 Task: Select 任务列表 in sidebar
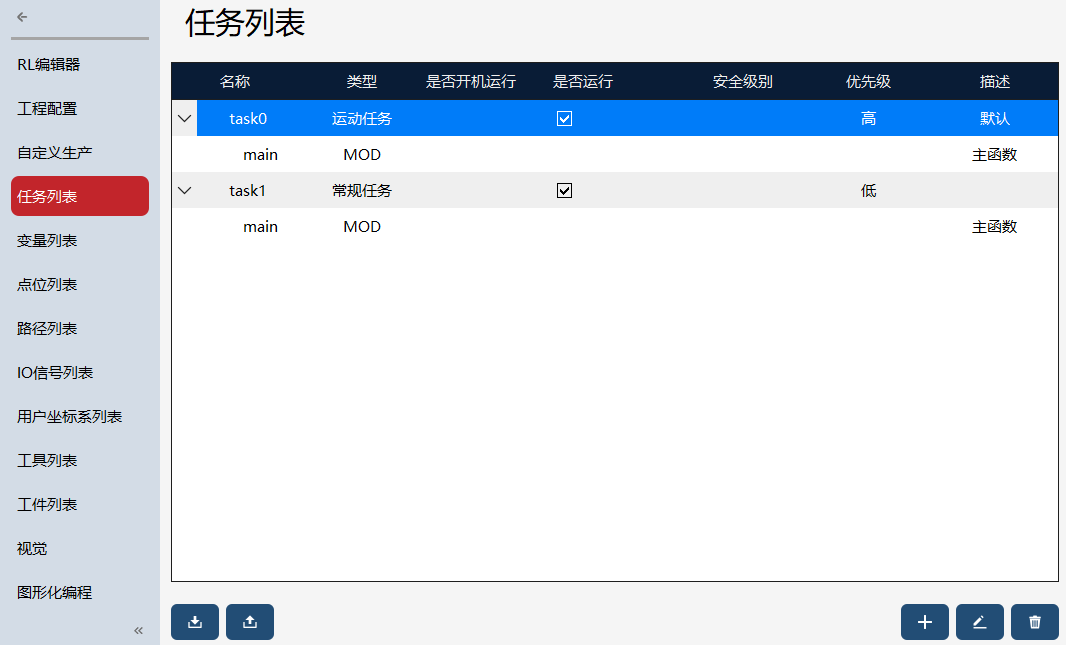pos(80,196)
